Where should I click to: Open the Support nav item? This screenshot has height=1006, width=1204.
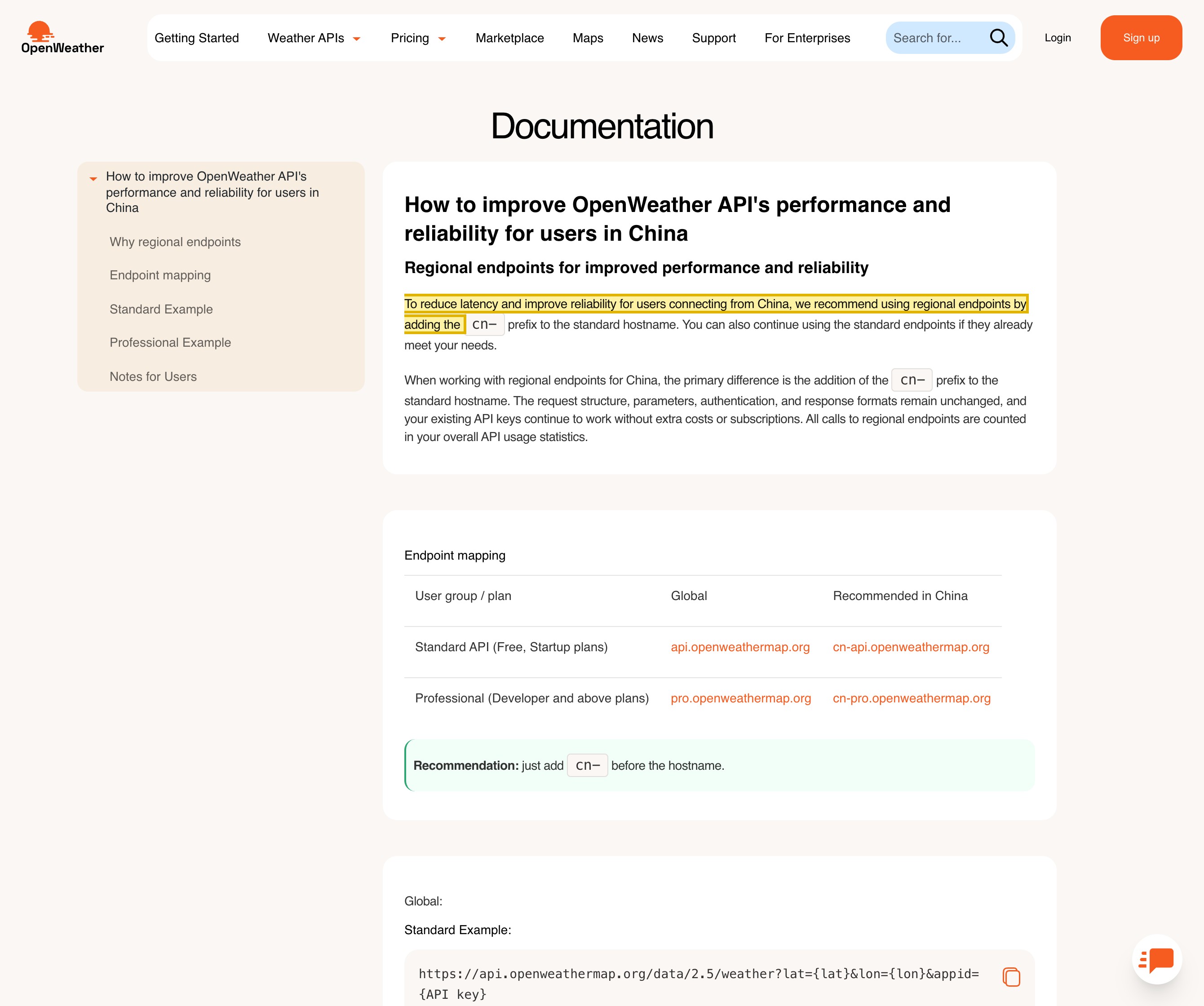click(x=714, y=38)
